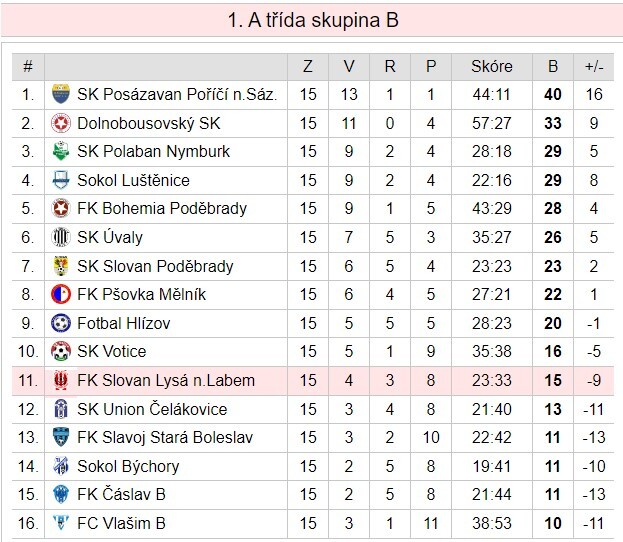Open FK Slovan Lysá n.Labem team link
Image resolution: width=623 pixels, height=542 pixels.
(x=165, y=380)
